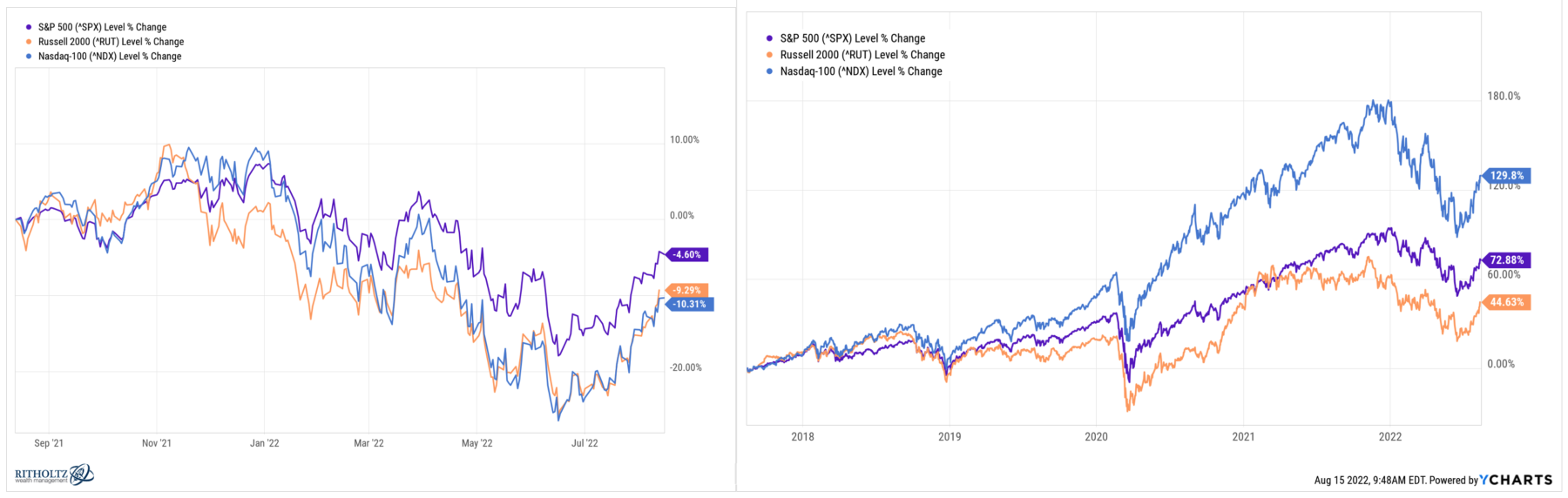Click the 2020 x-axis label
The width and height of the screenshot is (1568, 498).
point(1096,437)
